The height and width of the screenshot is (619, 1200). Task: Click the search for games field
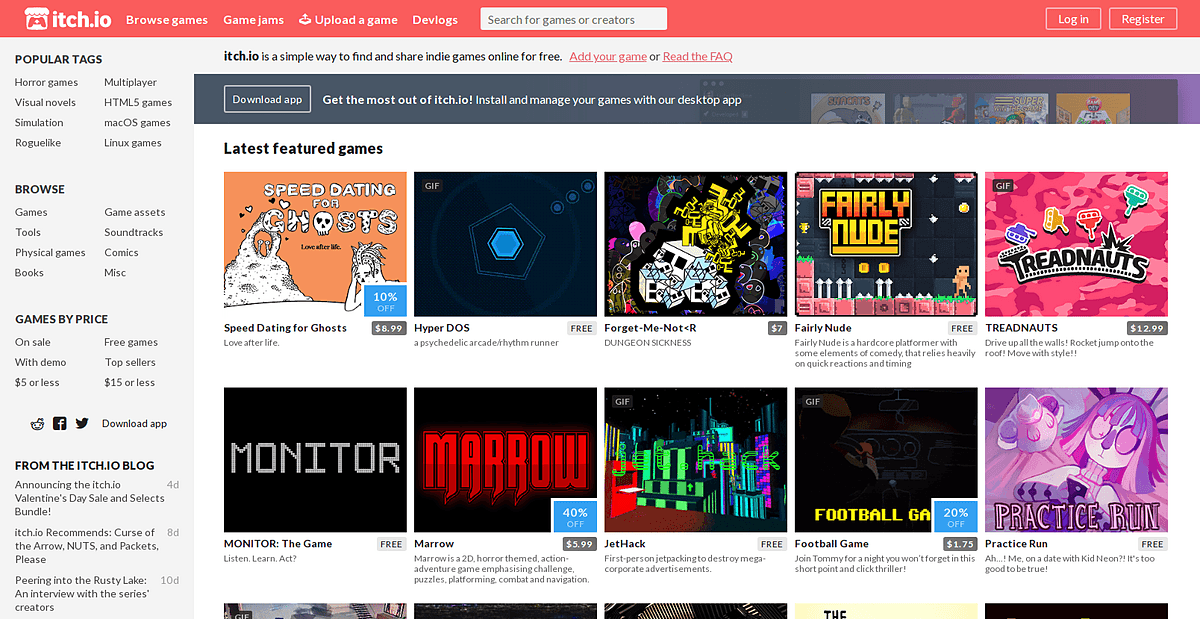573,18
